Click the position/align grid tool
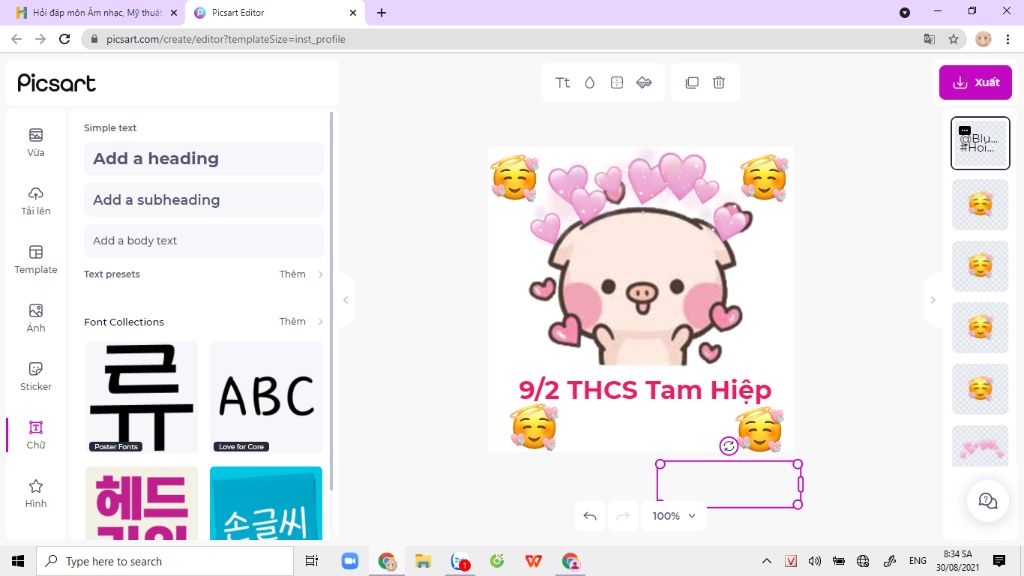1024x576 pixels. pos(616,82)
